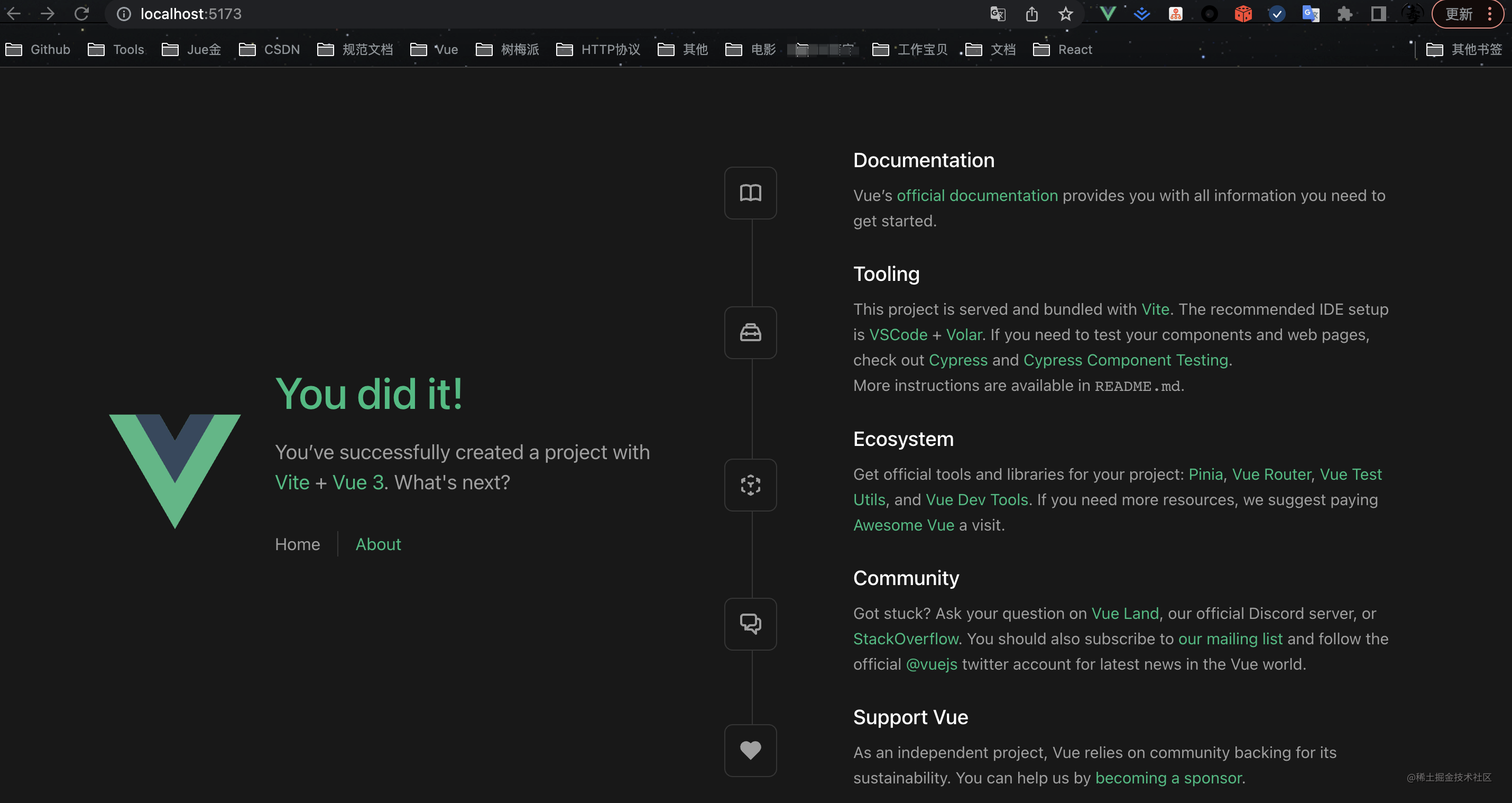Click the Ecosystem icon in the timeline

750,485
